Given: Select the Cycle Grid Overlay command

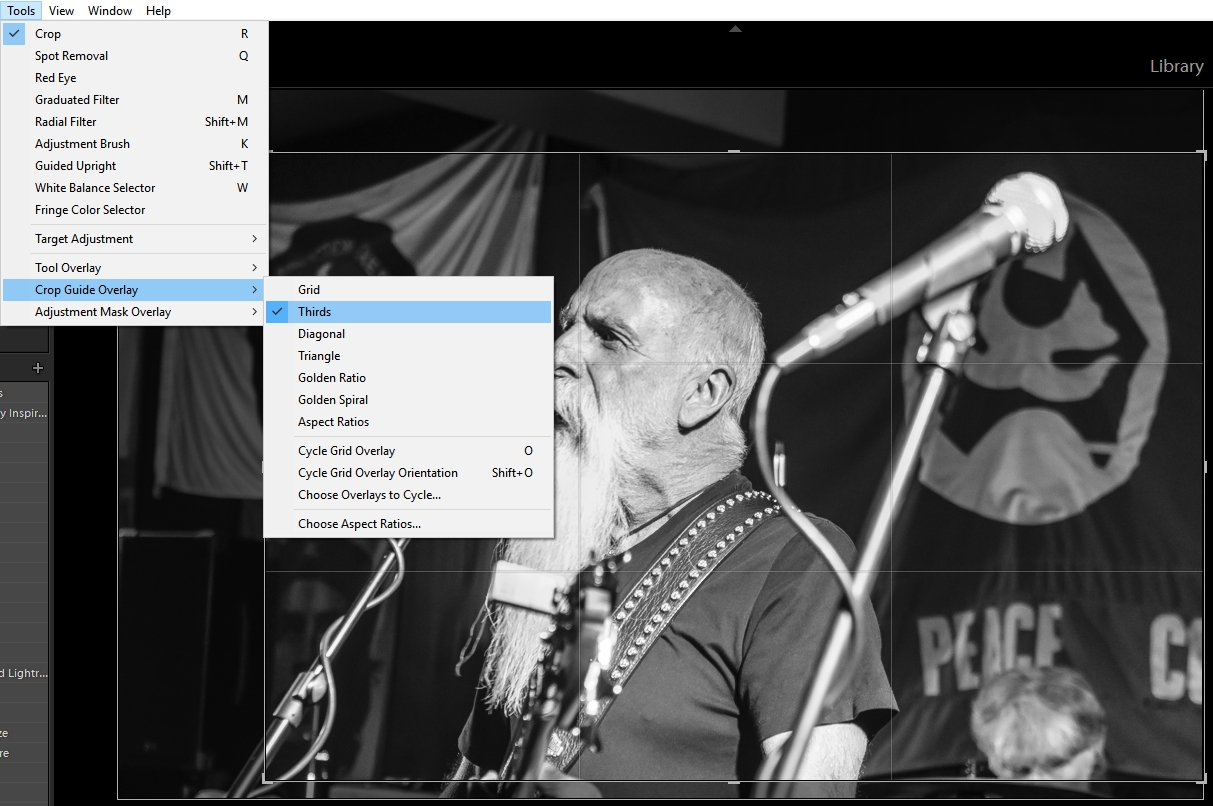Looking at the screenshot, I should pyautogui.click(x=346, y=451).
